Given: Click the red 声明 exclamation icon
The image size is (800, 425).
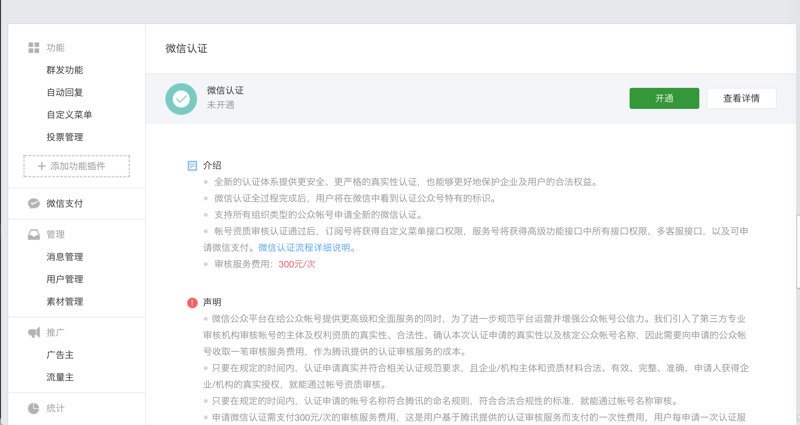Looking at the screenshot, I should (x=192, y=303).
